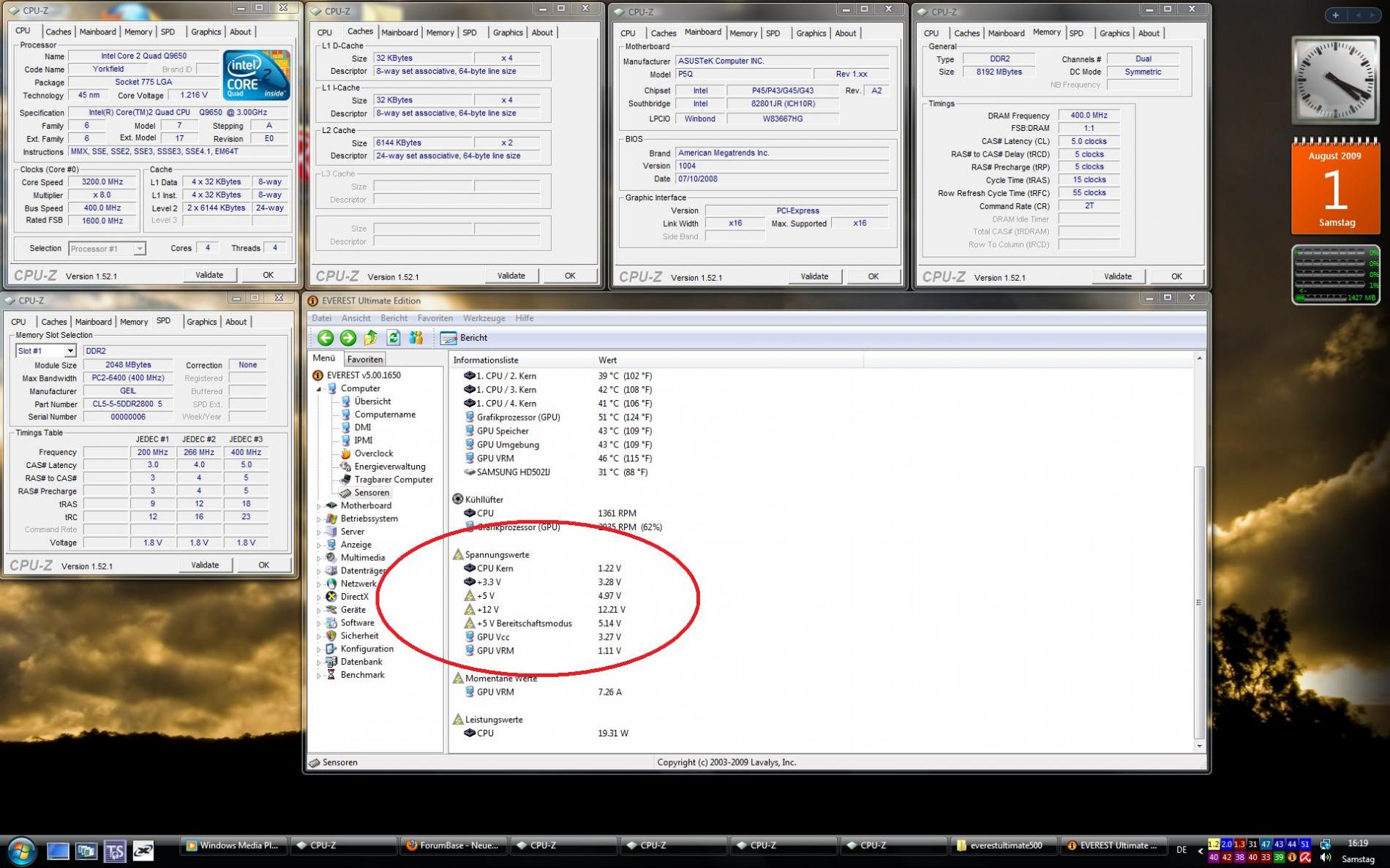Launch the TS quick launch icon
The image size is (1390, 868).
tap(115, 850)
